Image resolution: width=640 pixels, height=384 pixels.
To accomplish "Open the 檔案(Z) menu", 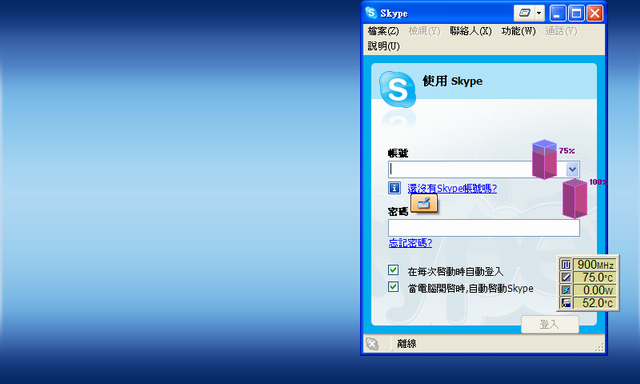I will [383, 31].
